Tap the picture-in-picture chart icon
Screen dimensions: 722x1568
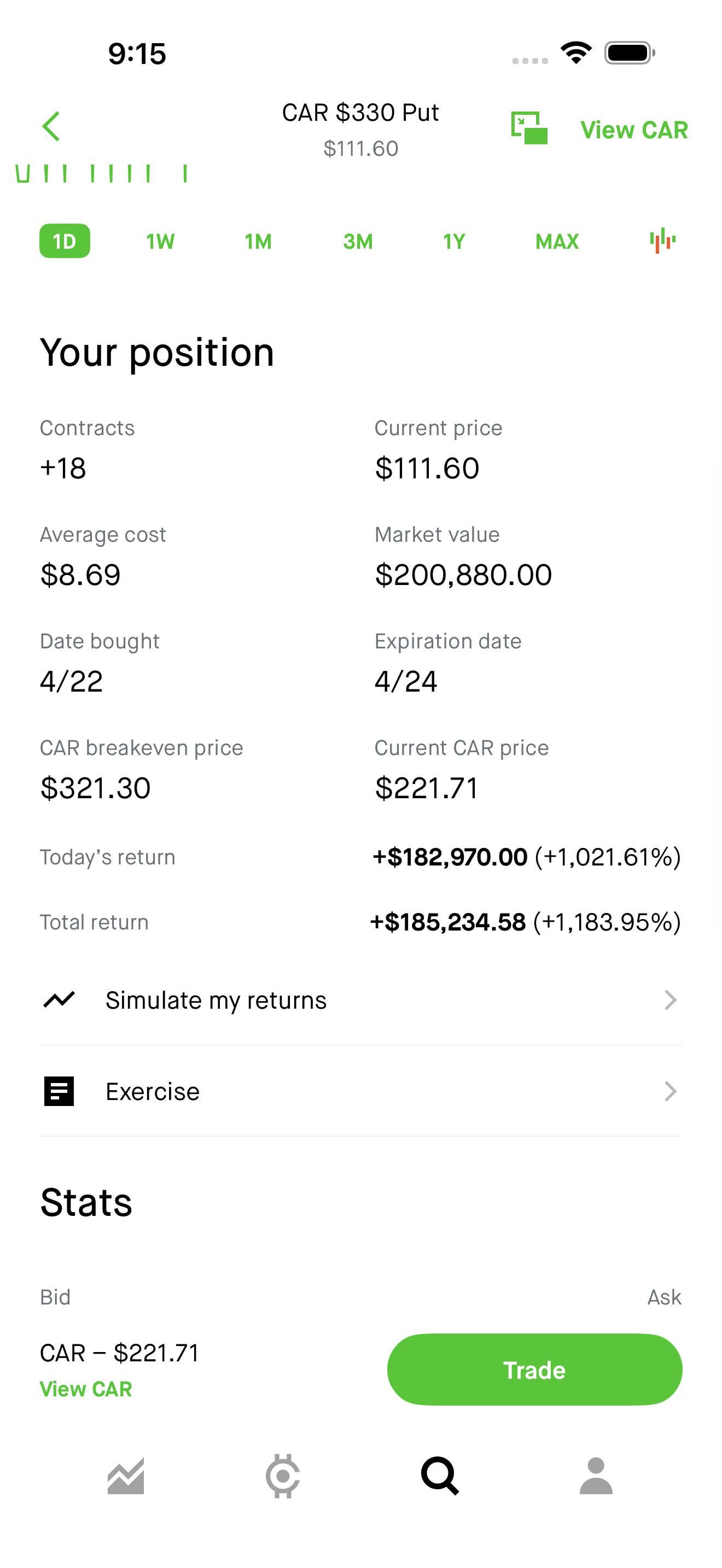tap(528, 128)
